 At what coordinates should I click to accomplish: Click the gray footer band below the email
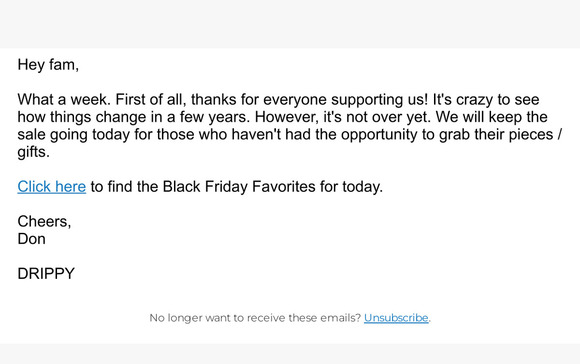coord(290,354)
